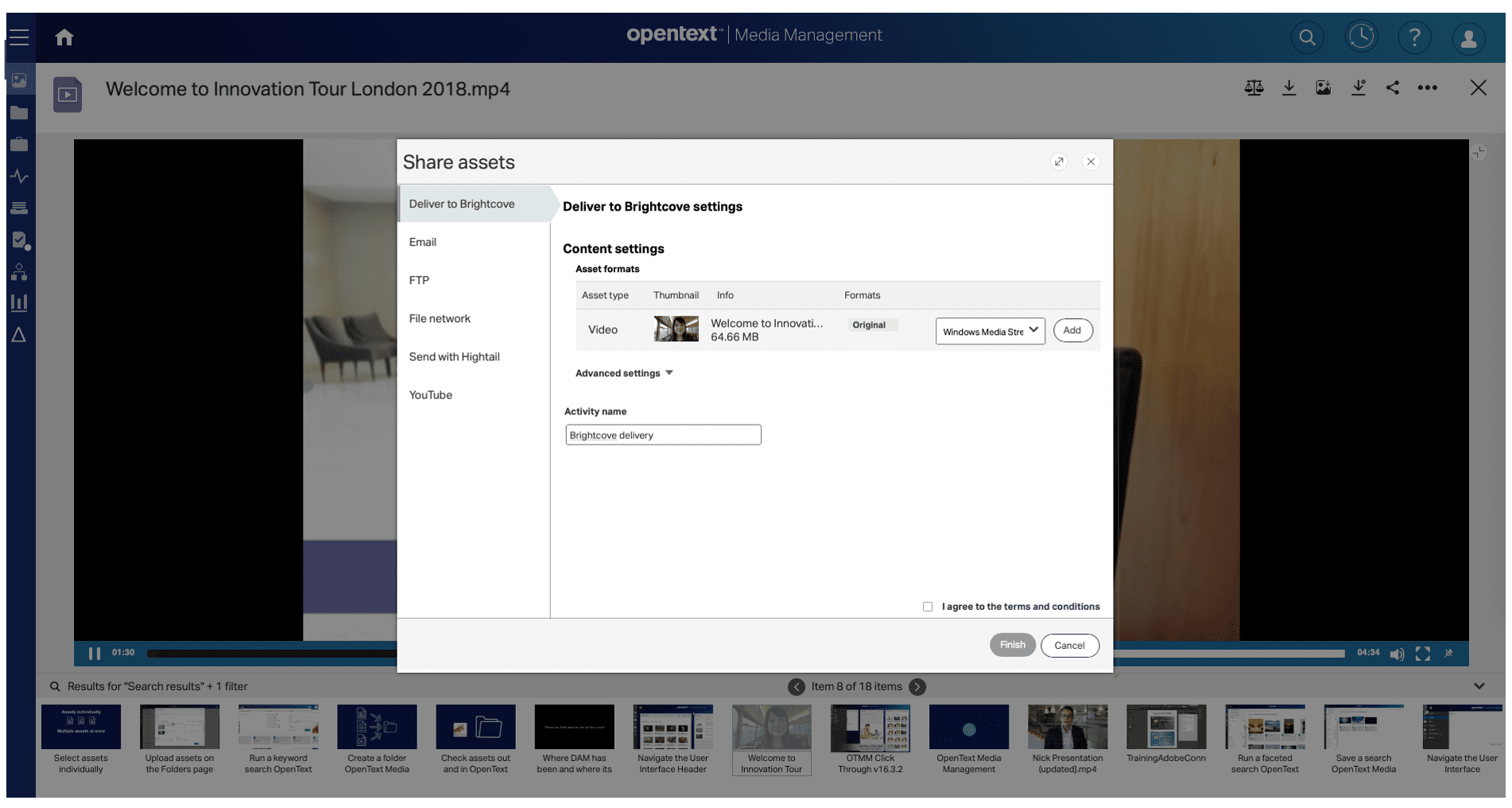Click the Cancel button in Share assets
This screenshot has width=1512, height=808.
(x=1070, y=645)
